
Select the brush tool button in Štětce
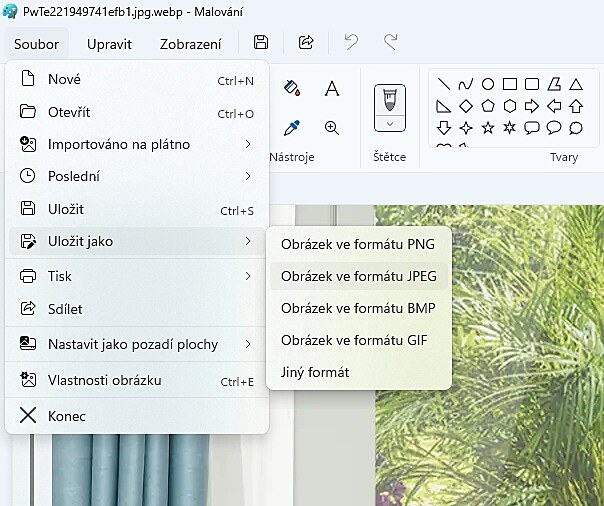(x=389, y=99)
